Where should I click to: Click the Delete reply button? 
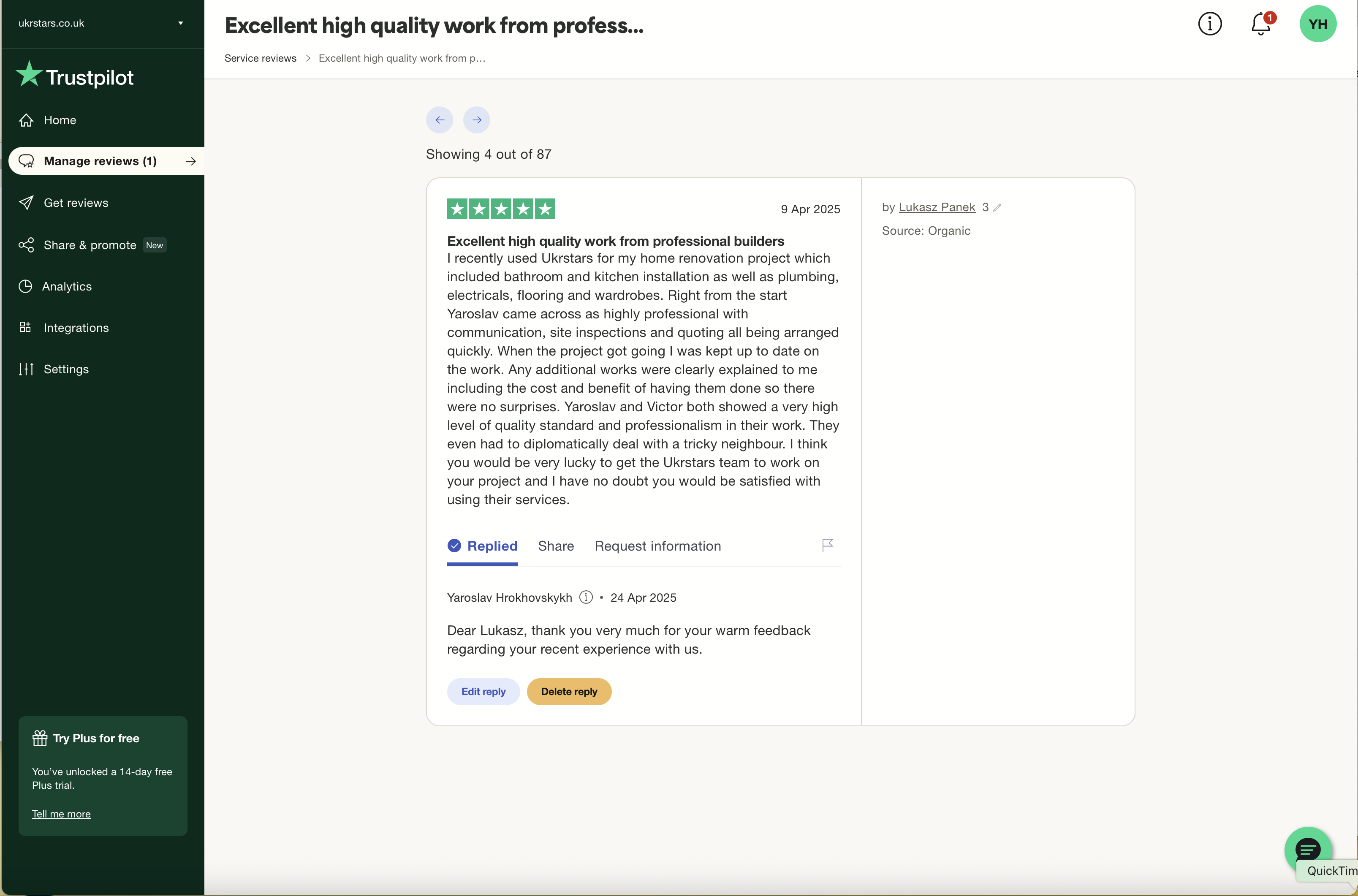pyautogui.click(x=569, y=692)
